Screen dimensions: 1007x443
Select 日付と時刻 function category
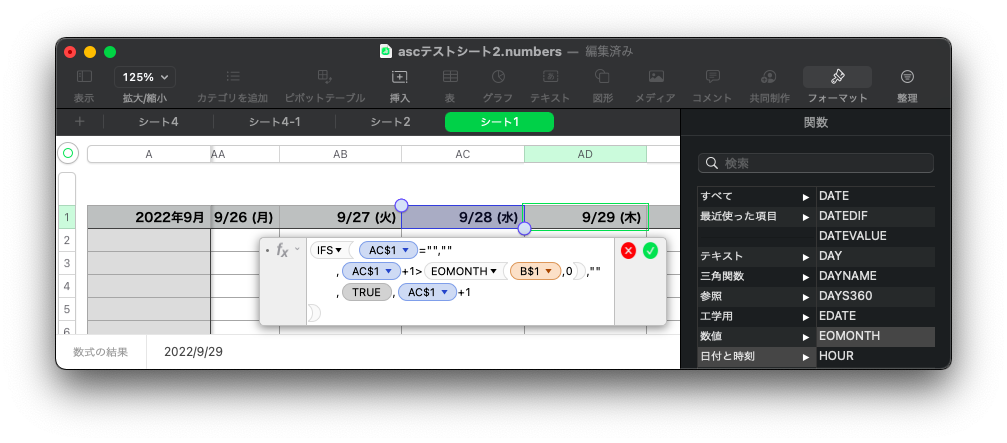pos(757,356)
